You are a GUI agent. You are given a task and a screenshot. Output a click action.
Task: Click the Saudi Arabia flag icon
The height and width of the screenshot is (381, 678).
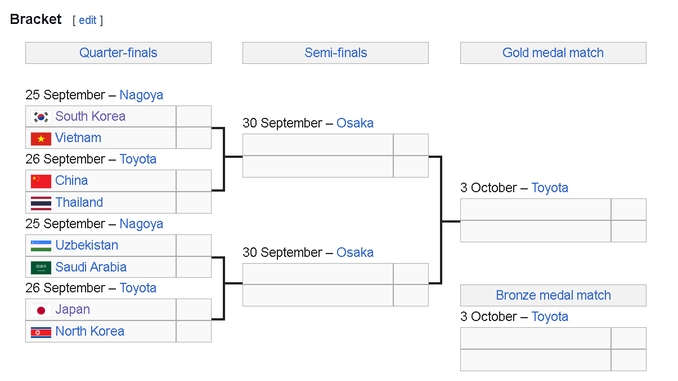click(x=41, y=267)
